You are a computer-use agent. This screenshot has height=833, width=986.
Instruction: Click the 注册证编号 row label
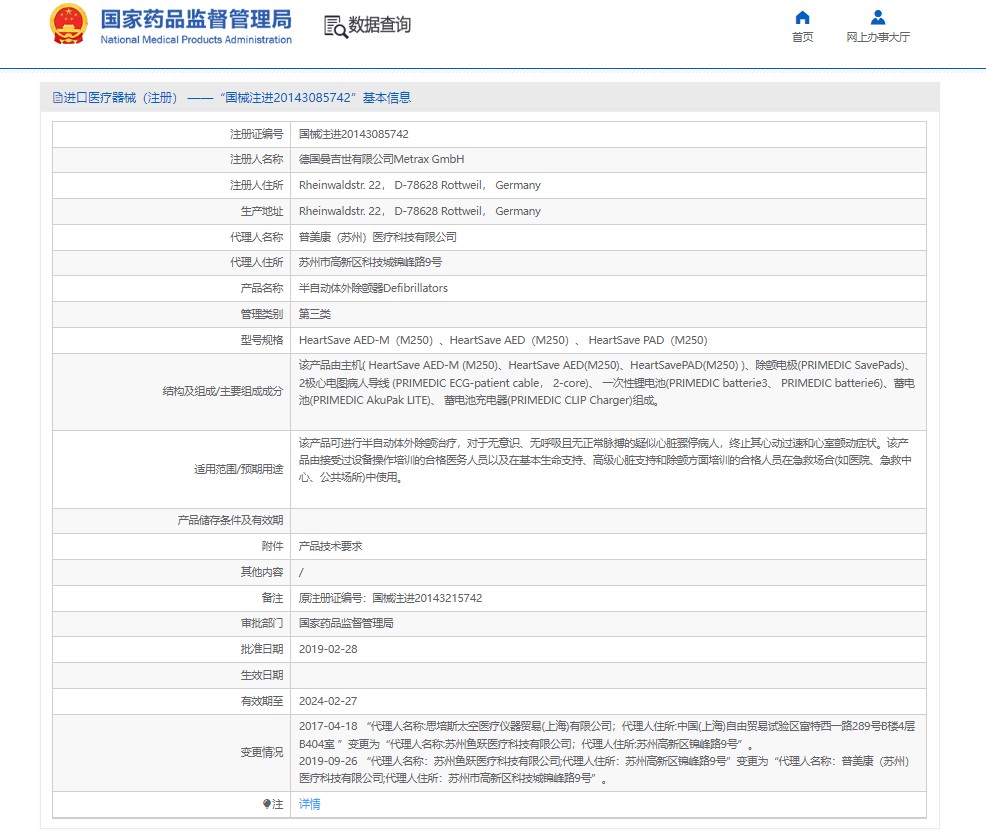click(257, 134)
